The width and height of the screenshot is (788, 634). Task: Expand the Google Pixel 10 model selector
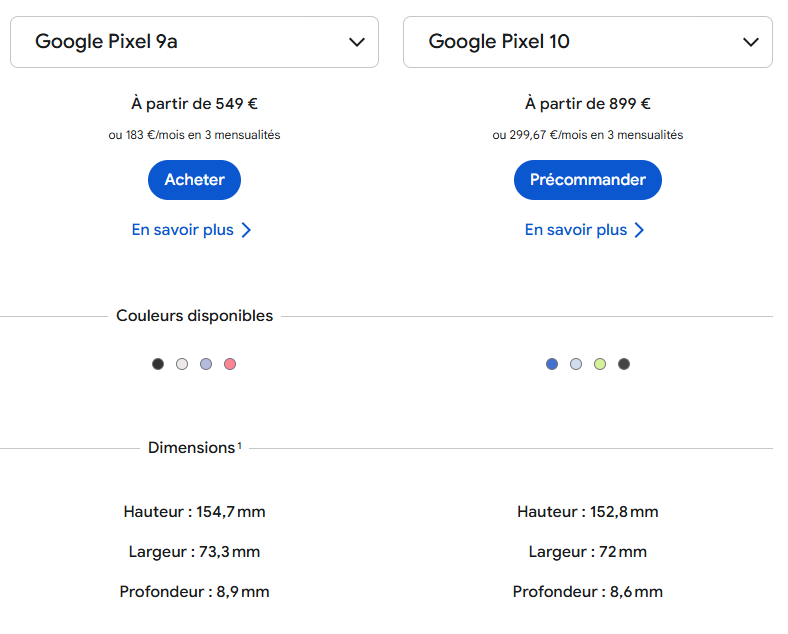[587, 42]
